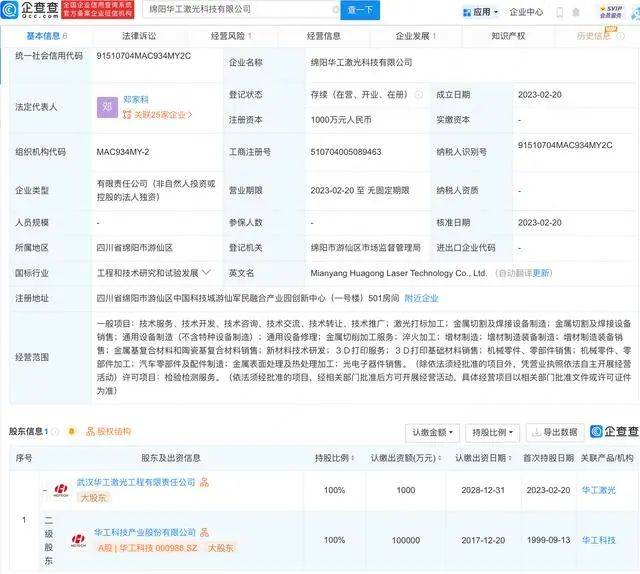Open the 附近企业 link

420,298
